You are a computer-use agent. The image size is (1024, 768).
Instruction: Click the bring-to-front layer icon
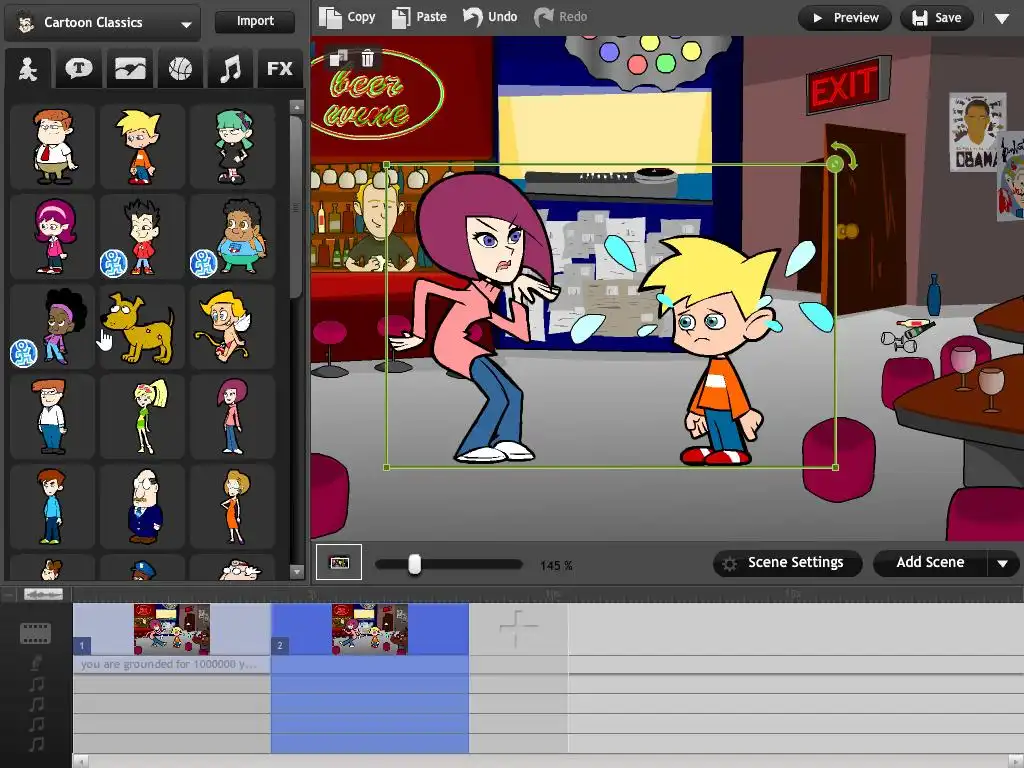(x=339, y=59)
